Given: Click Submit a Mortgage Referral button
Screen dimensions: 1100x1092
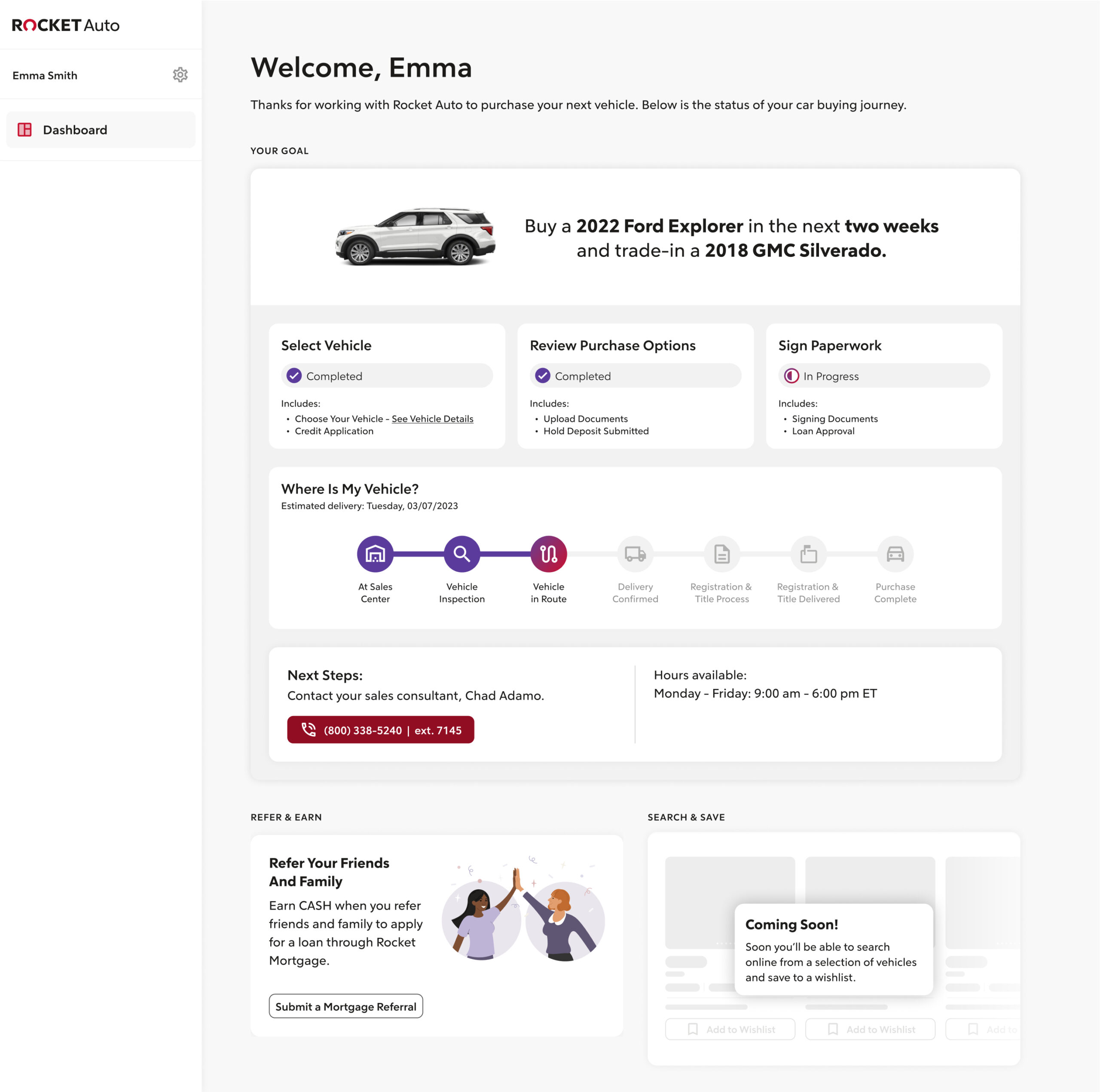Looking at the screenshot, I should click(x=345, y=1007).
